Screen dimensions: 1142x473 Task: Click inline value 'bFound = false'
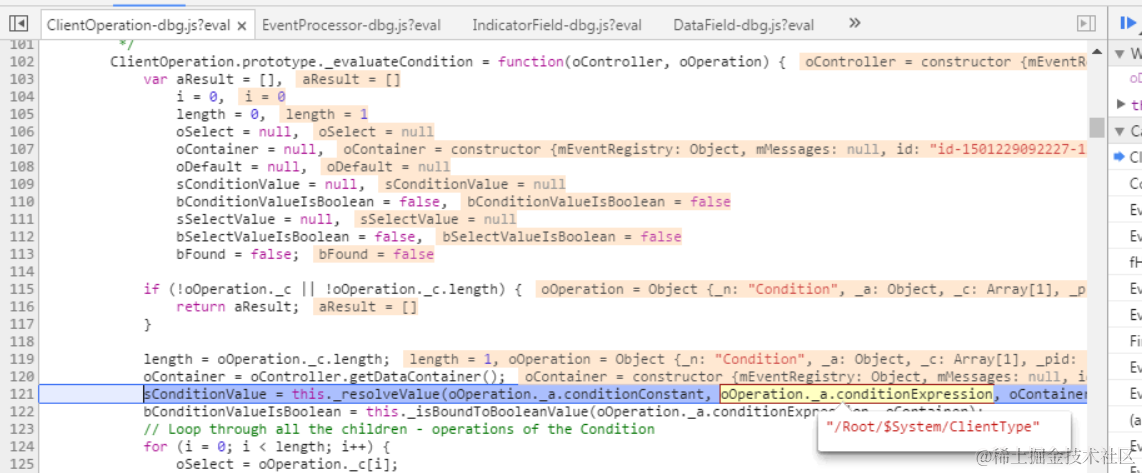(x=374, y=254)
